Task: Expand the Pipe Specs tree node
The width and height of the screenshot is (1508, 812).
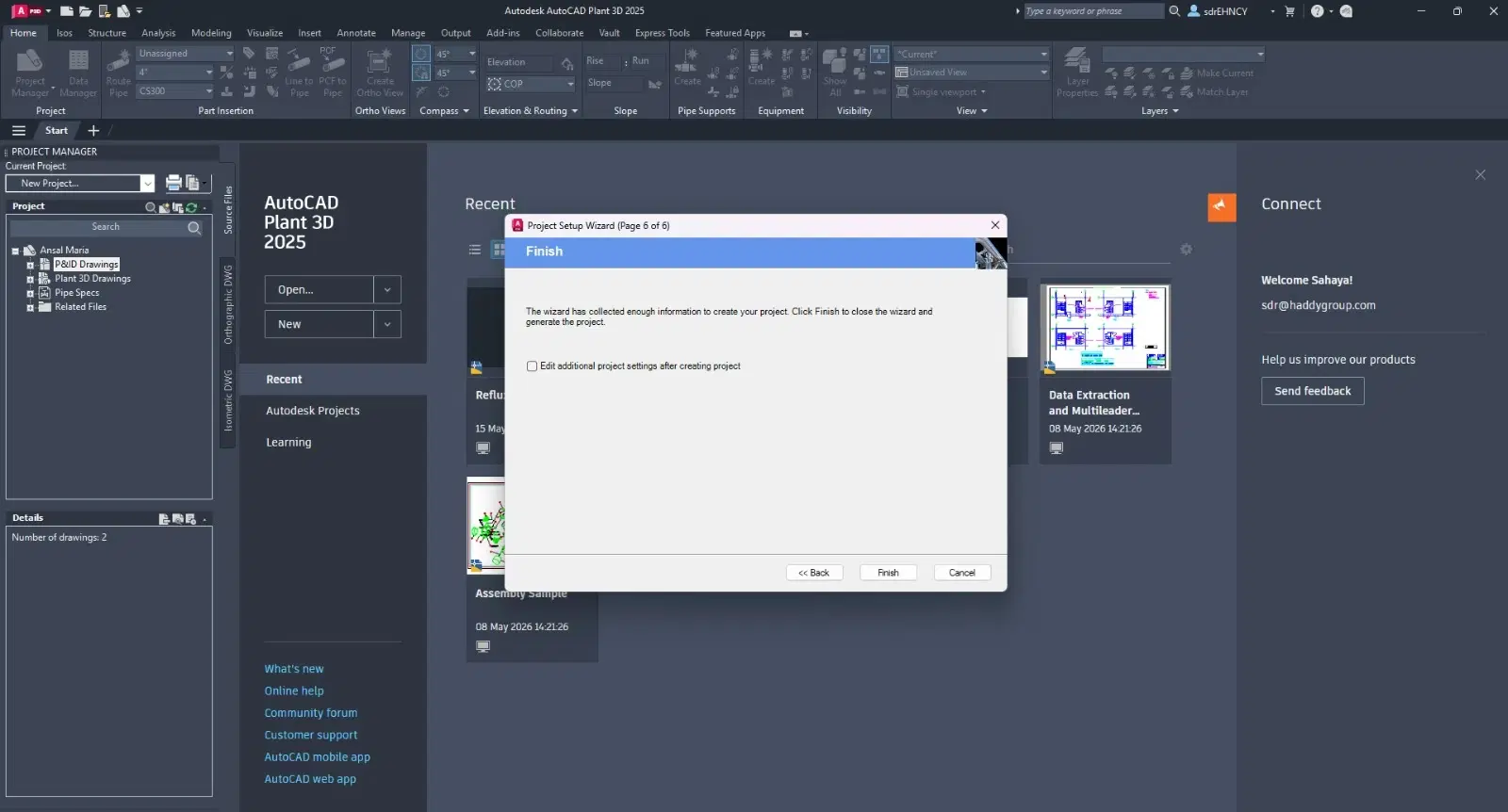Action: point(30,294)
